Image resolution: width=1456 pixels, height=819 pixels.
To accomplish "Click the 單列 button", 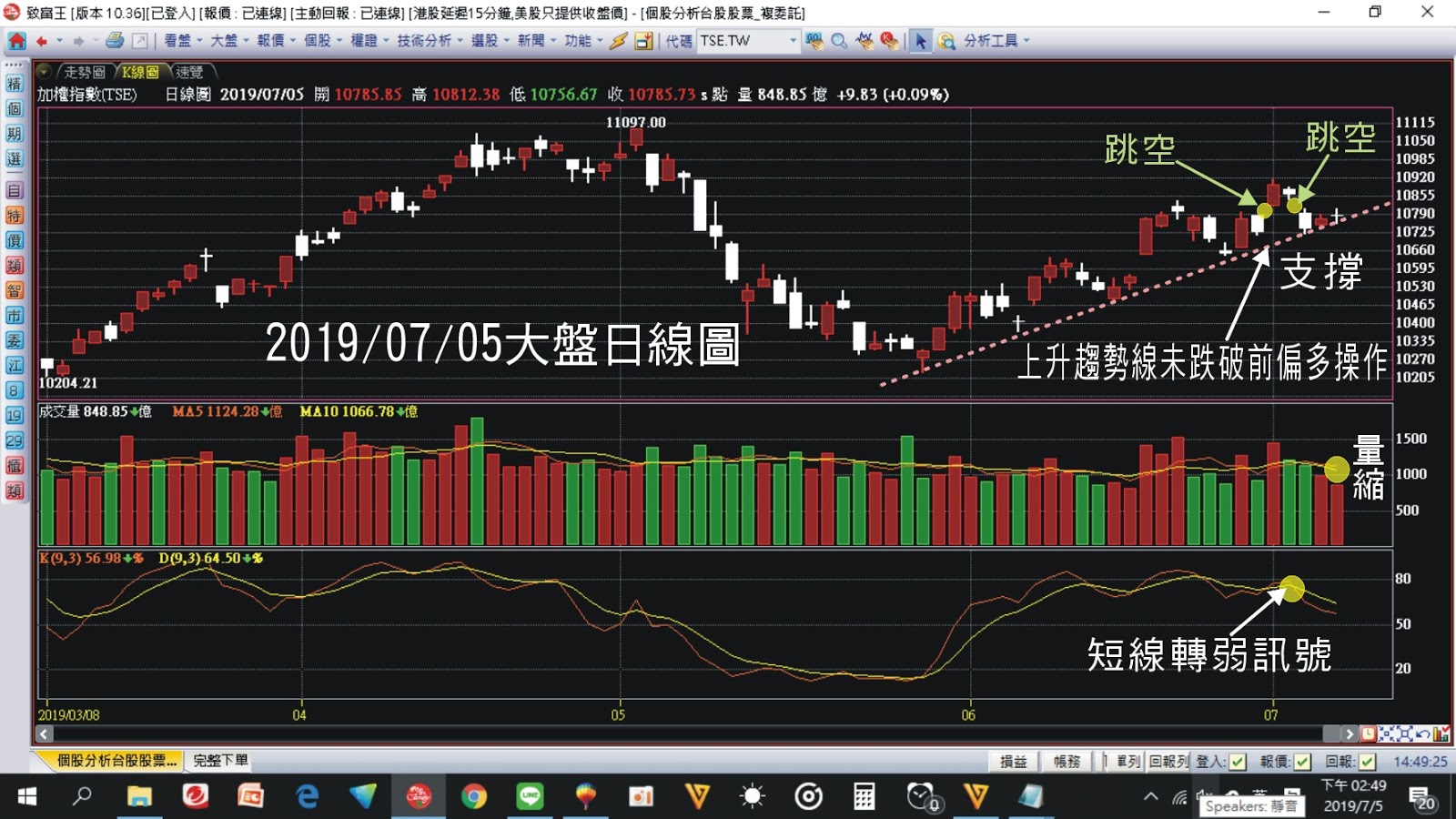I will pos(1128,762).
